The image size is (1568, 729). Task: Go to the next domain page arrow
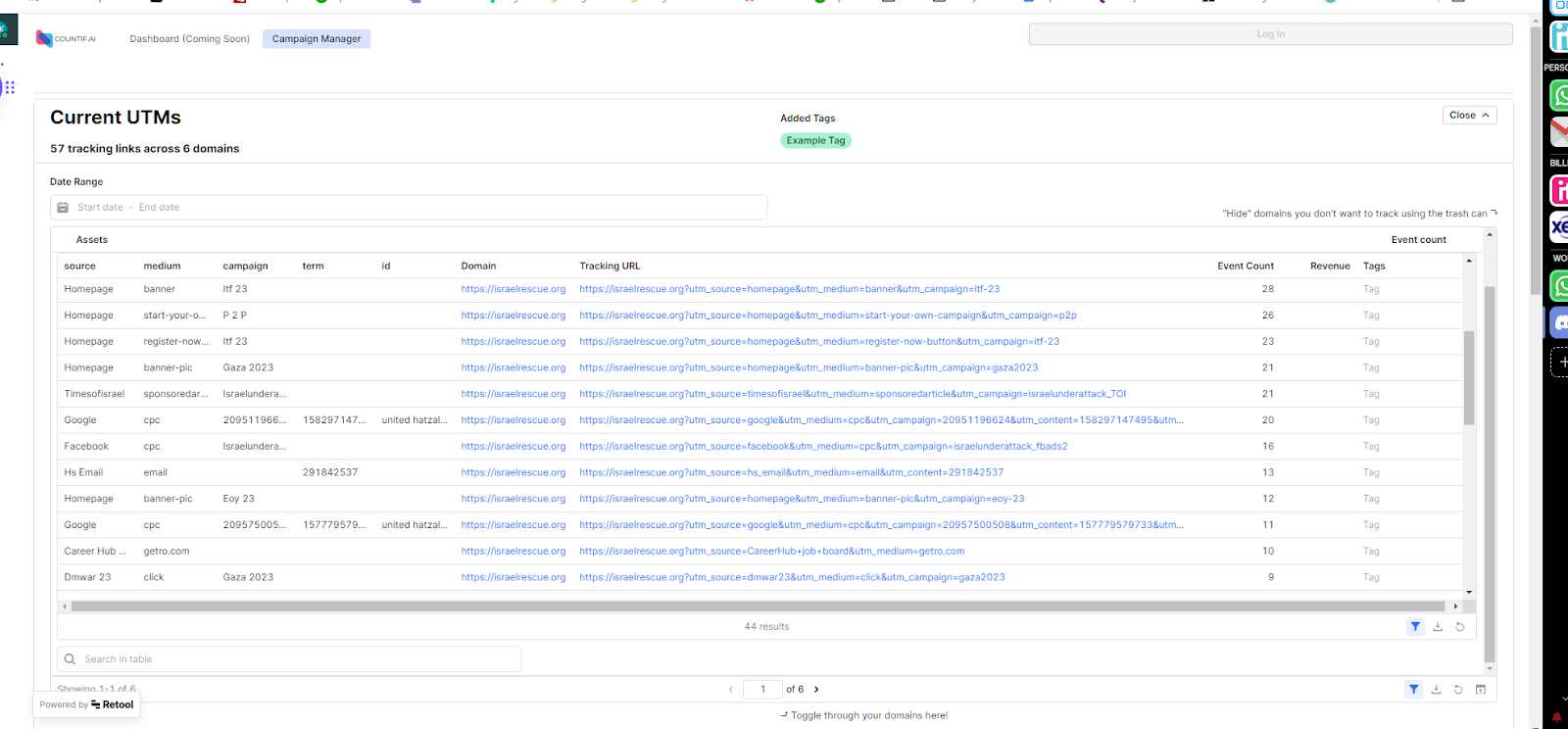click(816, 690)
